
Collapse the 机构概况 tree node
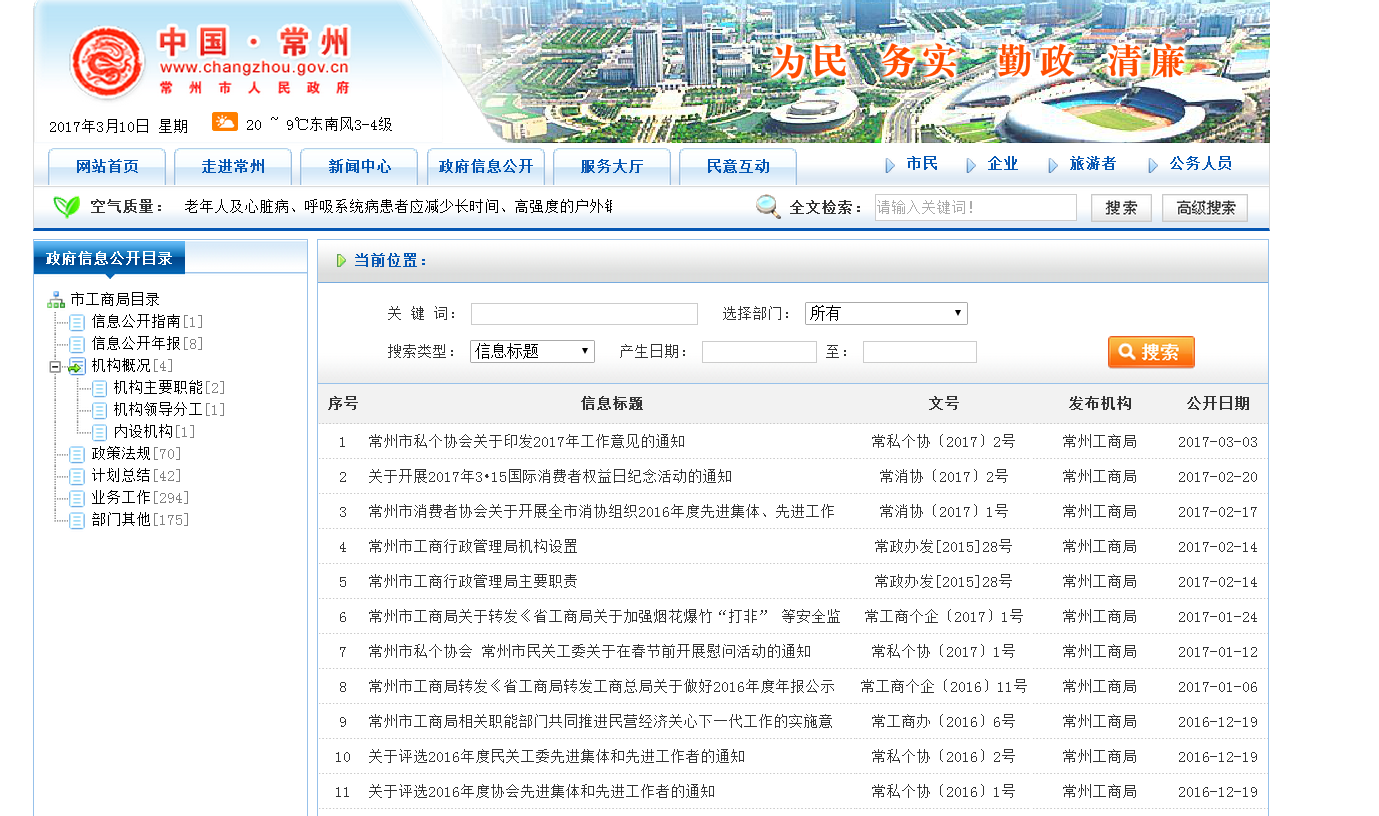pos(55,367)
